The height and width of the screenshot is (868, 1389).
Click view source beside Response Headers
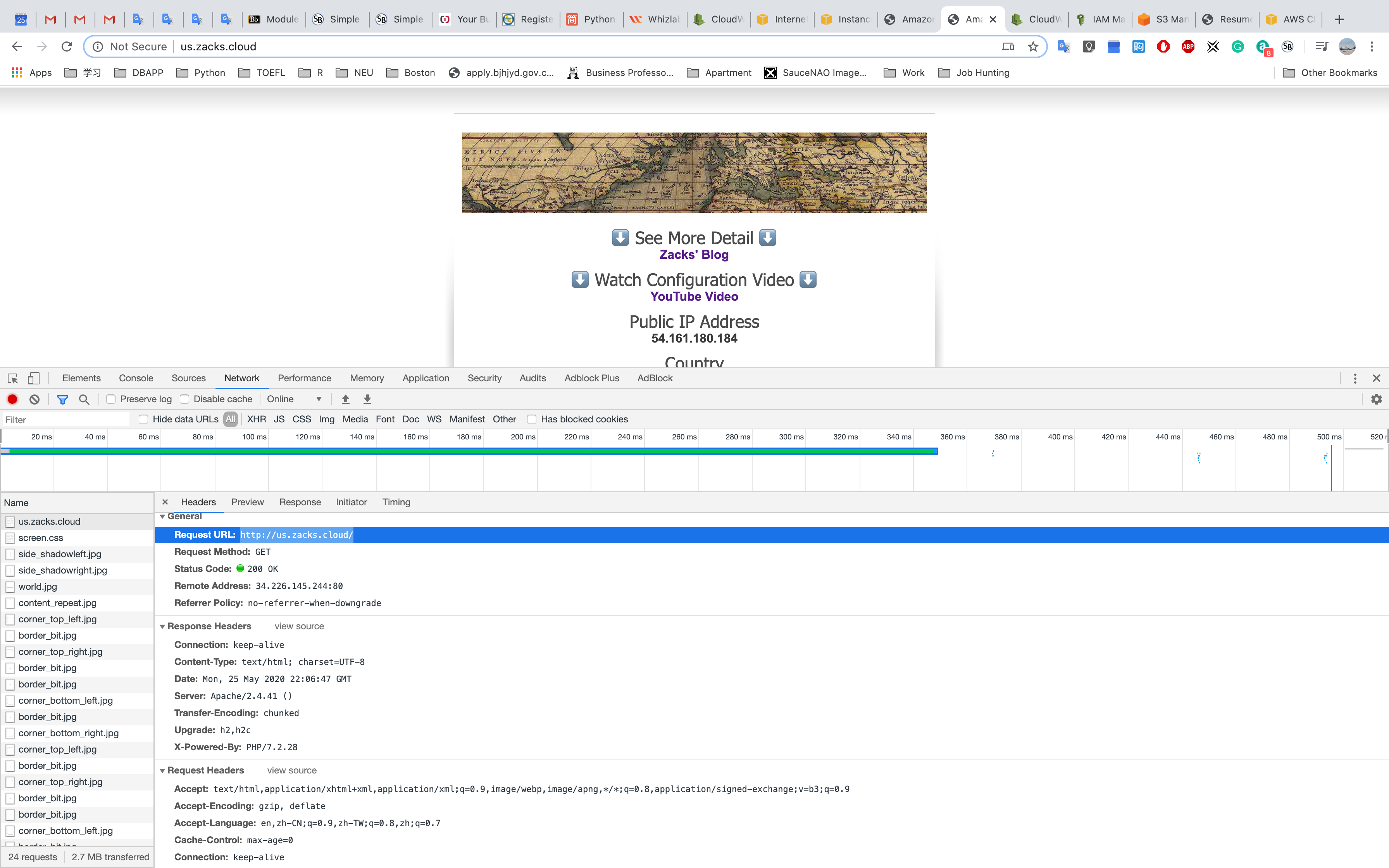pos(299,626)
